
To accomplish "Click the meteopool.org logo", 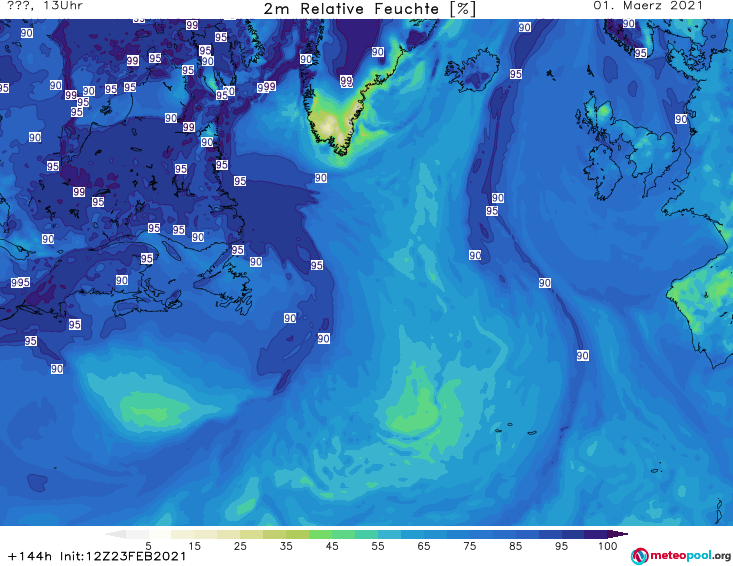I will 681,556.
